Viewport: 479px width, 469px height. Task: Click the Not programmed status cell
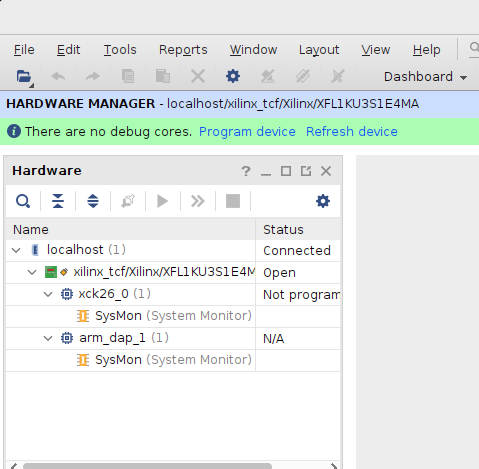pyautogui.click(x=298, y=295)
